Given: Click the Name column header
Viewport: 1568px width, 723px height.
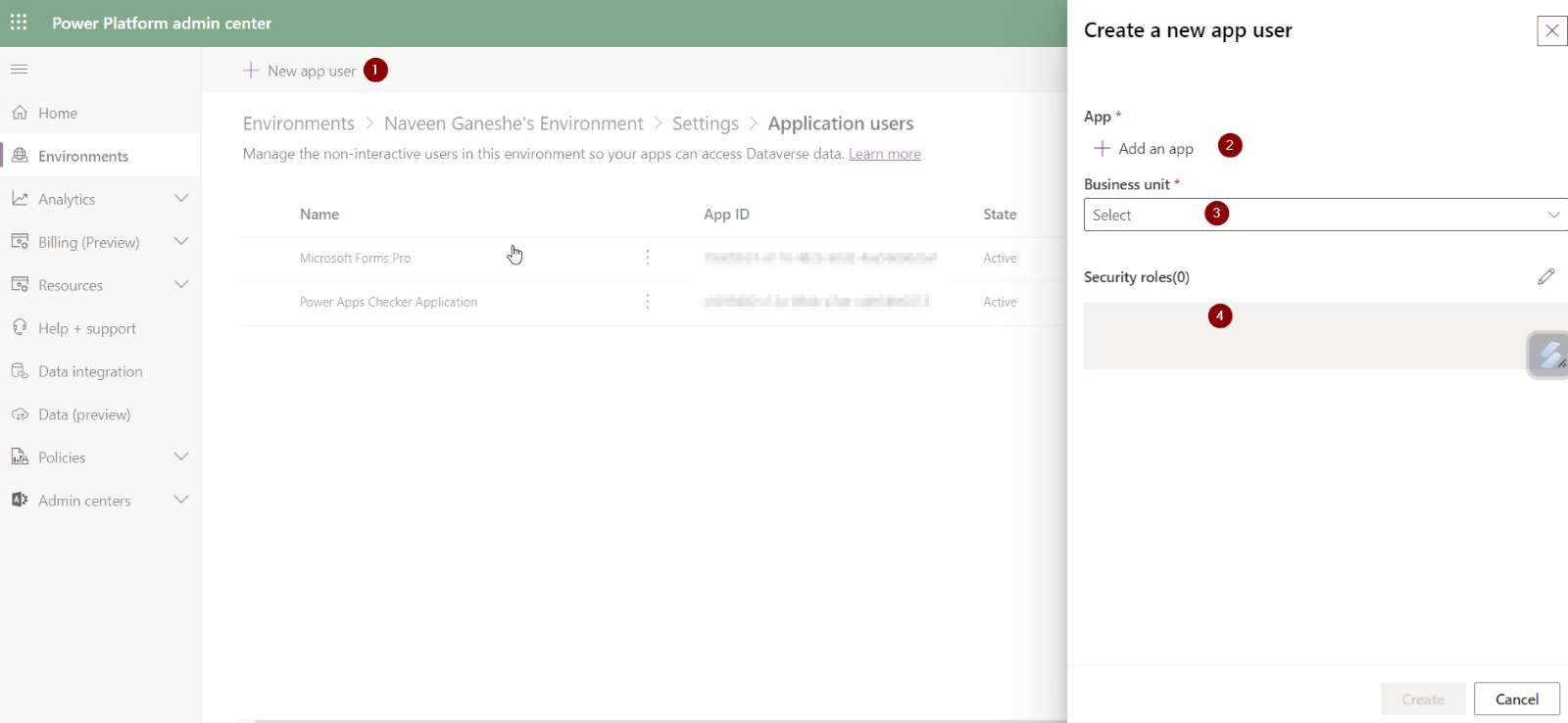Looking at the screenshot, I should (319, 215).
